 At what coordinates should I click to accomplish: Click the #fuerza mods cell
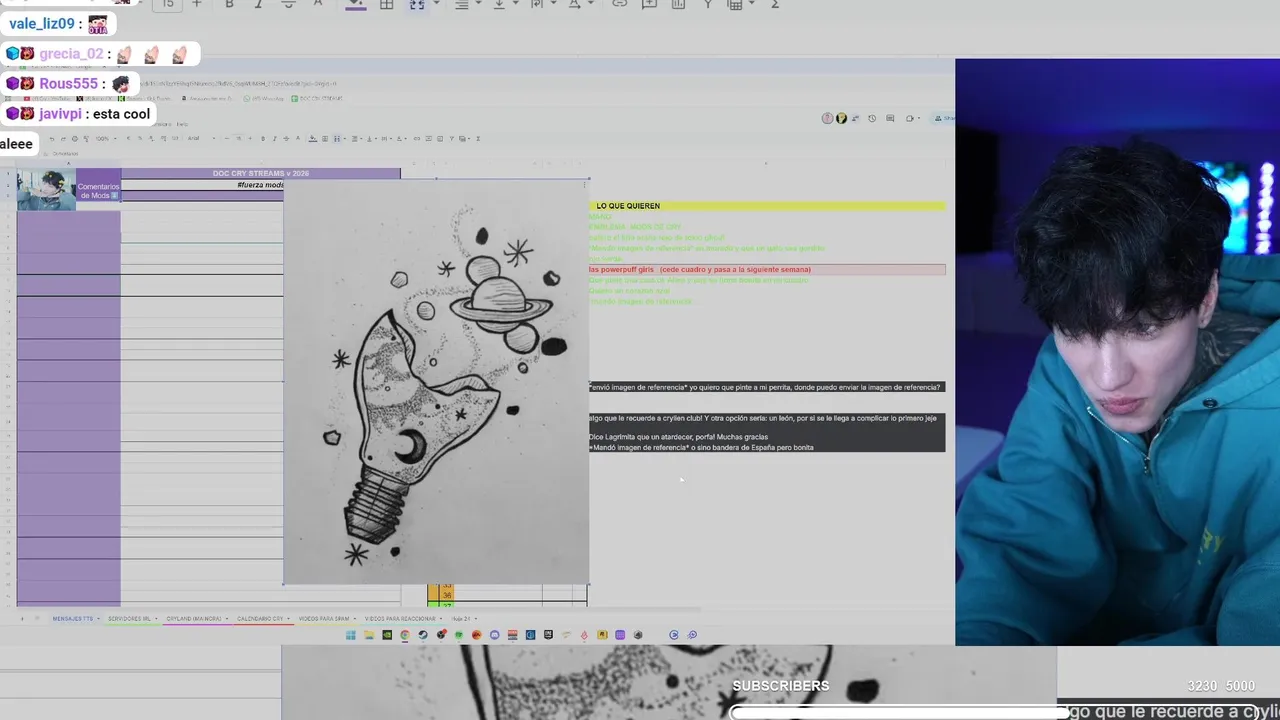(202, 185)
